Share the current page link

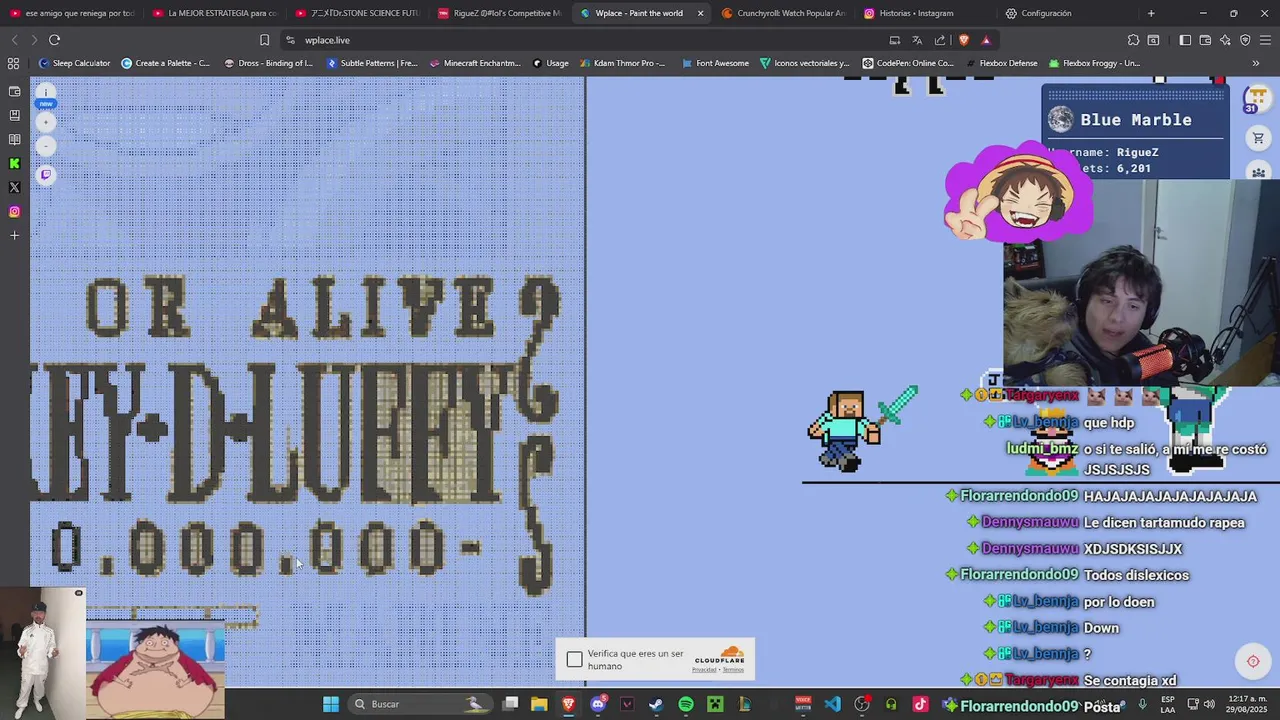[x=940, y=40]
